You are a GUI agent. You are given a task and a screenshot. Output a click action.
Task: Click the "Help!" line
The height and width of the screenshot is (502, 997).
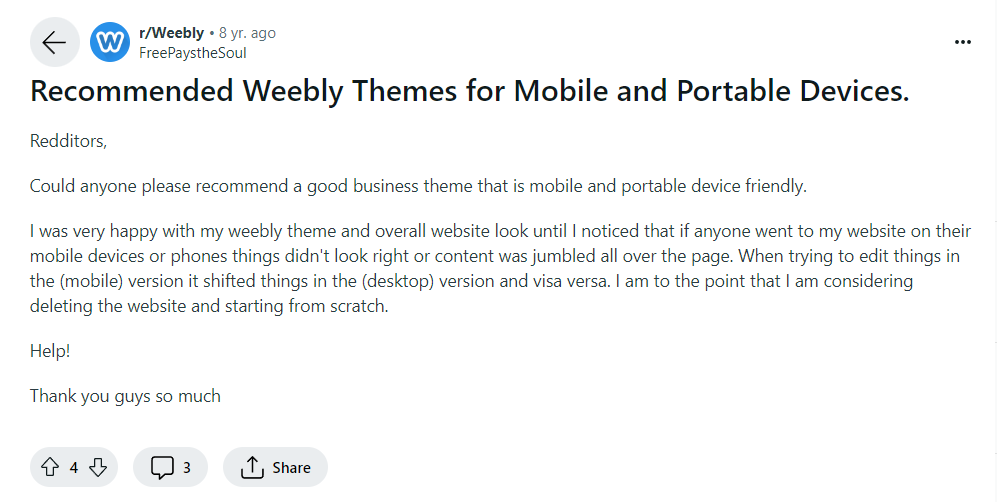tap(50, 351)
